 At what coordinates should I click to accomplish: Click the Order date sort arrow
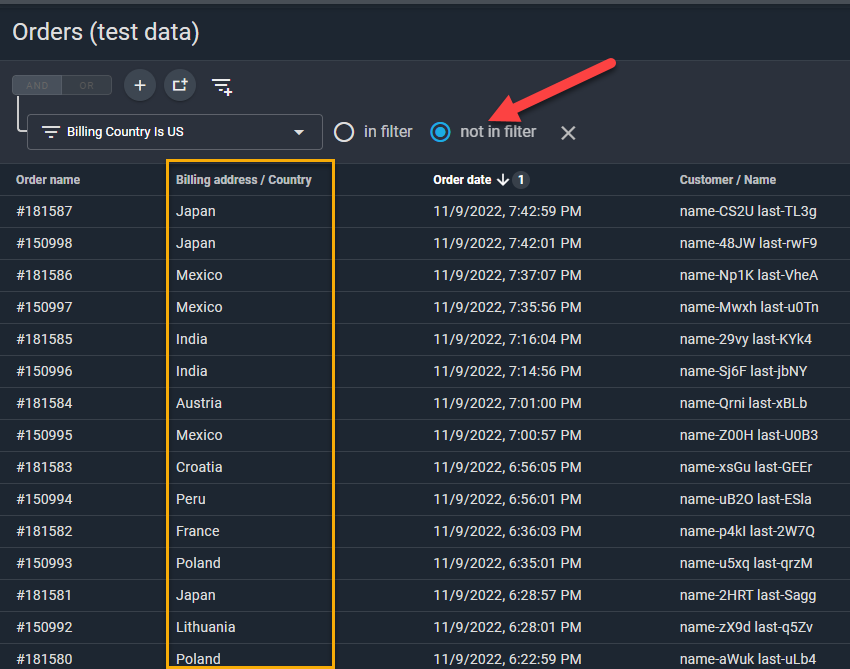(502, 180)
